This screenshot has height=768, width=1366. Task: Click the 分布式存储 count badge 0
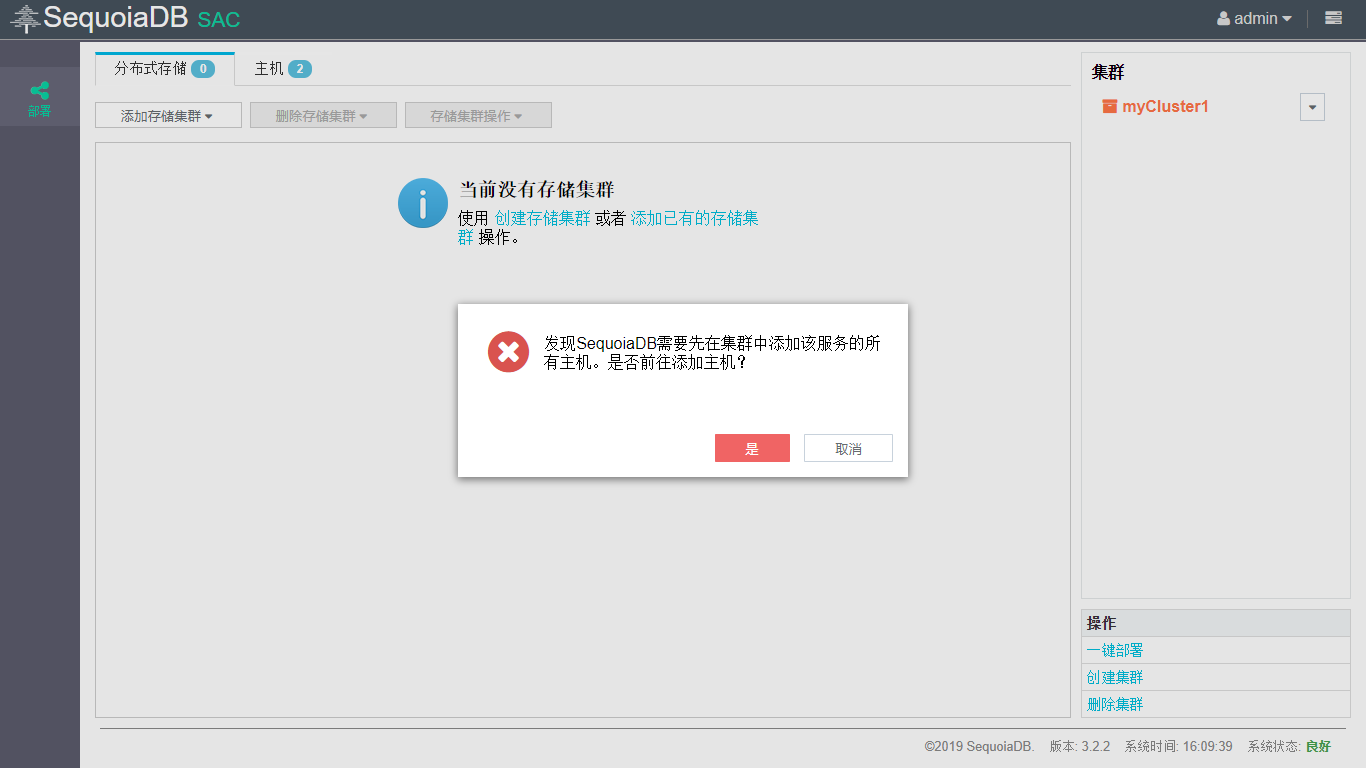click(x=203, y=69)
